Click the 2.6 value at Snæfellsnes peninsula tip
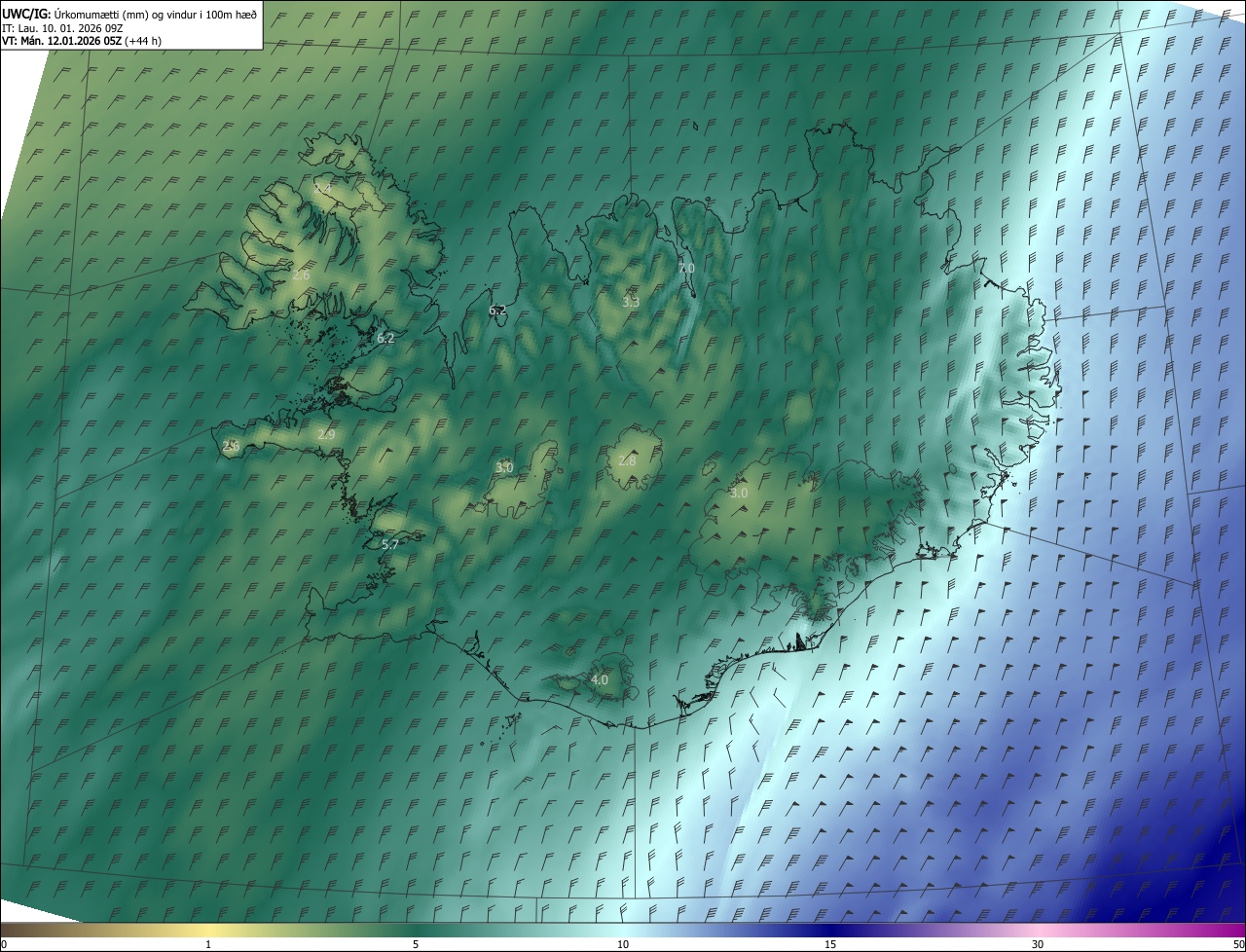Screen dimensions: 1246x952 [231, 446]
